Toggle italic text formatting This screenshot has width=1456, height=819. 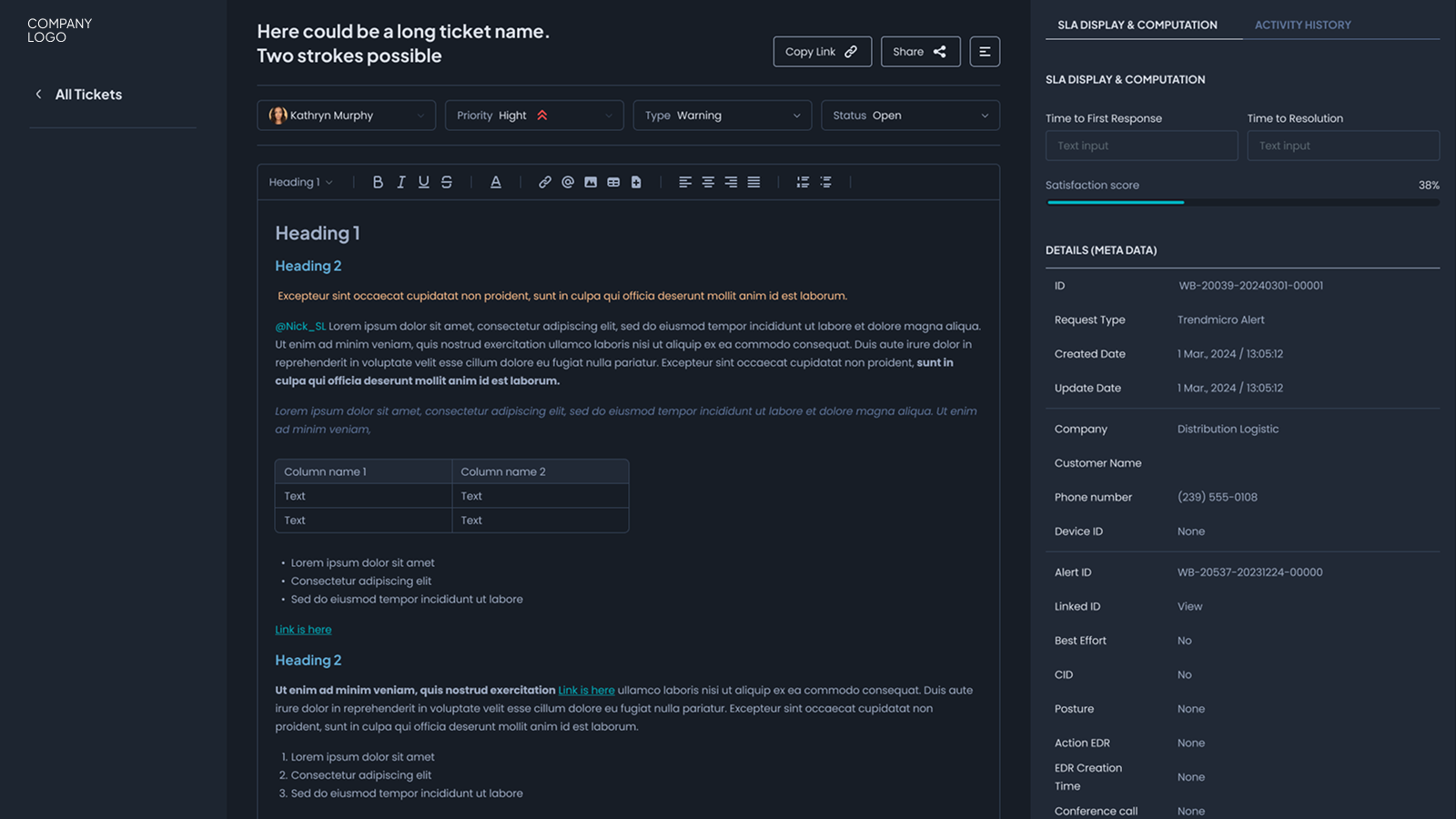[400, 182]
